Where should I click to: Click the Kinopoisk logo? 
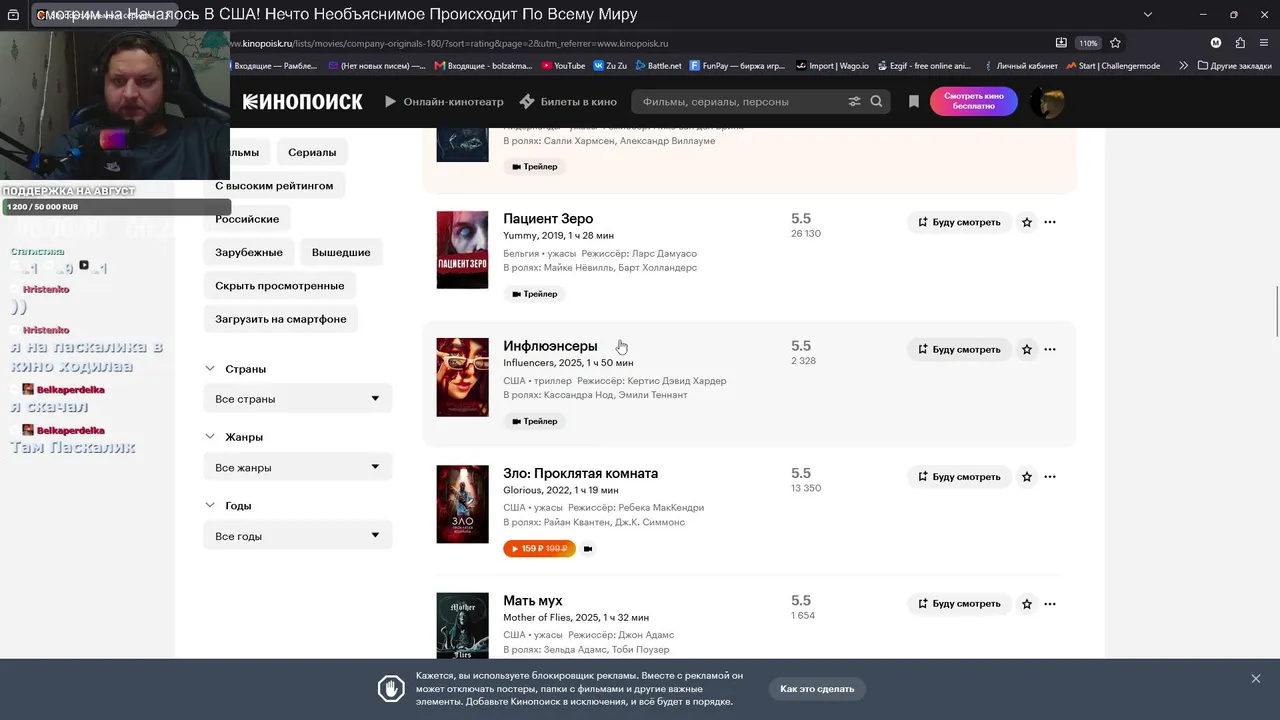302,102
